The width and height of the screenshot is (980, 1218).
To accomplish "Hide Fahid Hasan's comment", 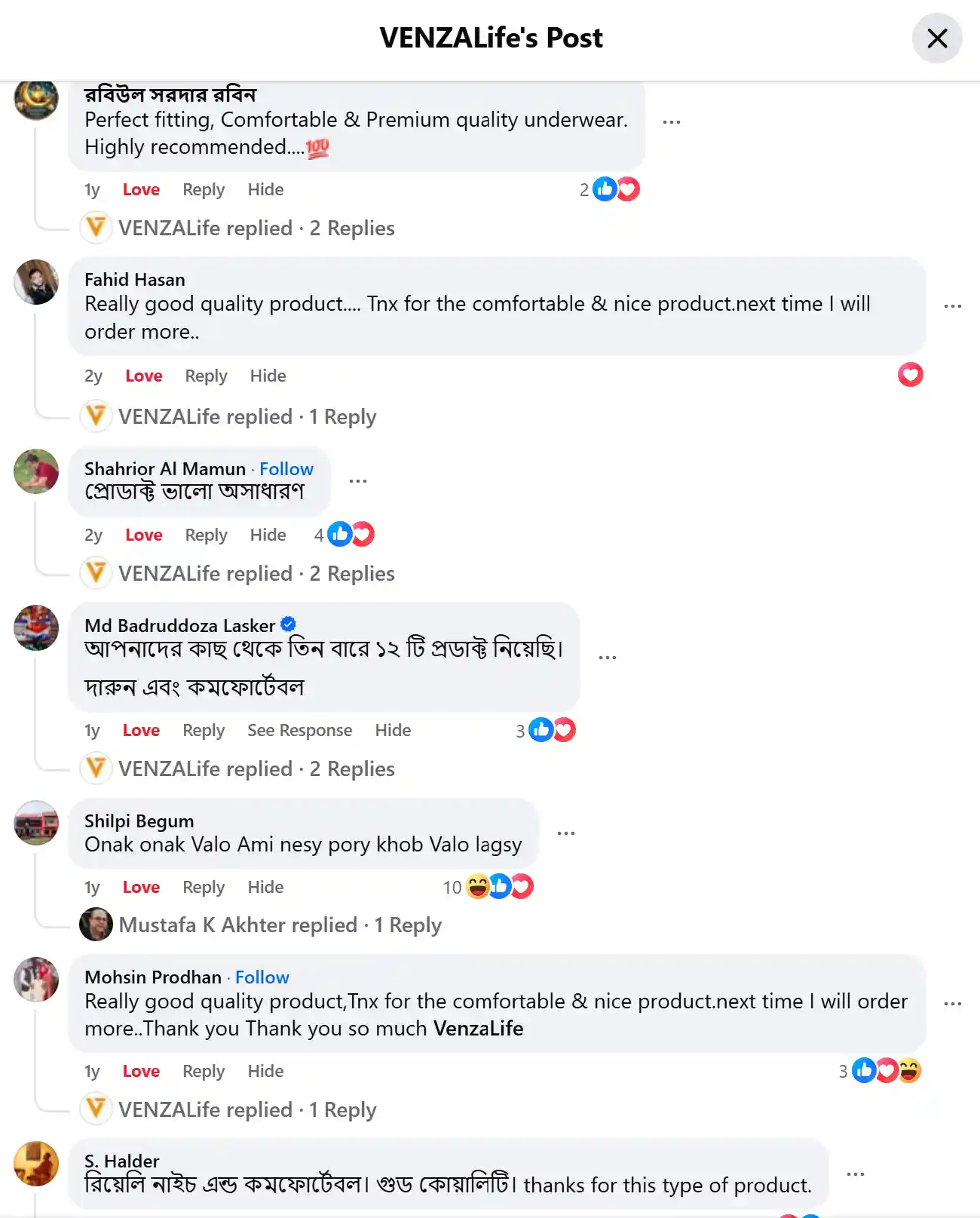I will (268, 376).
